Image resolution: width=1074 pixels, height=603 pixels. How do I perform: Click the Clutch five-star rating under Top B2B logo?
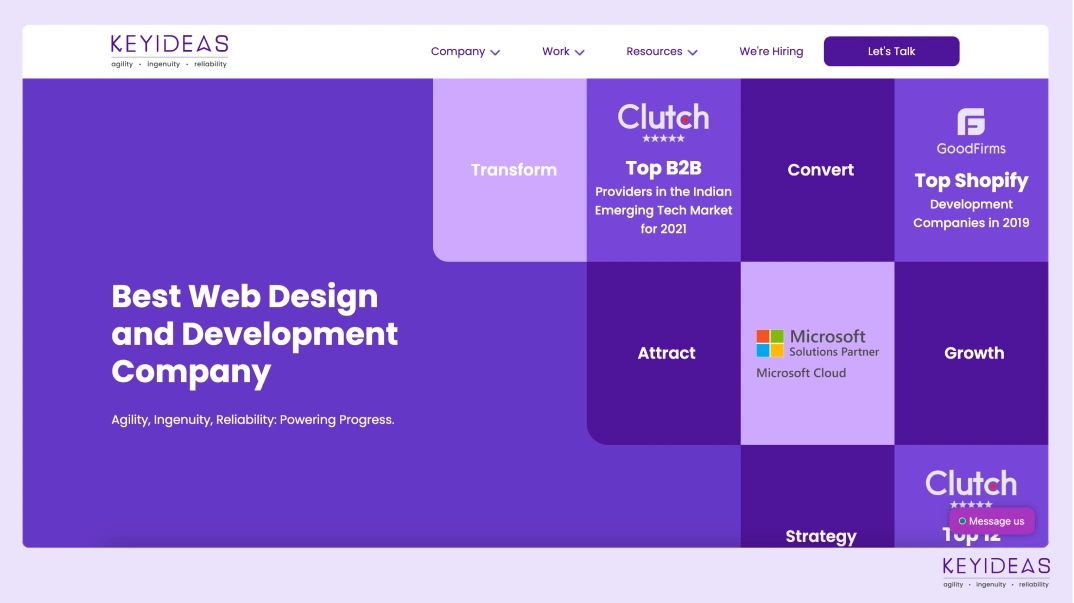point(663,138)
